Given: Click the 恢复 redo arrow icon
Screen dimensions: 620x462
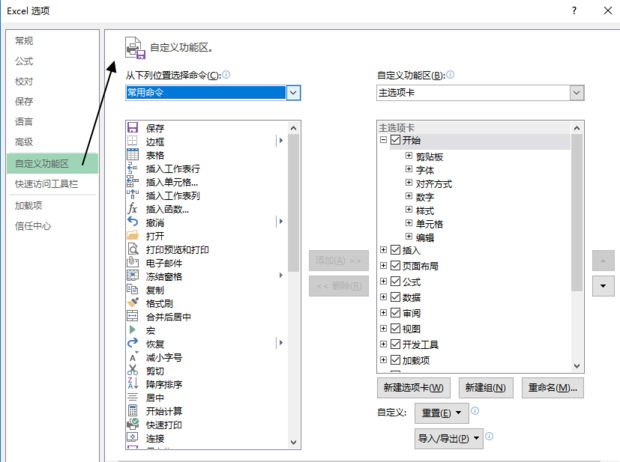Looking at the screenshot, I should tap(132, 343).
